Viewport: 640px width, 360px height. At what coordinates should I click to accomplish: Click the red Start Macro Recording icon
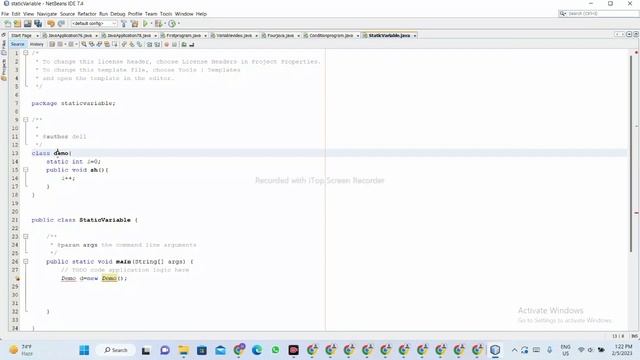pos(167,44)
